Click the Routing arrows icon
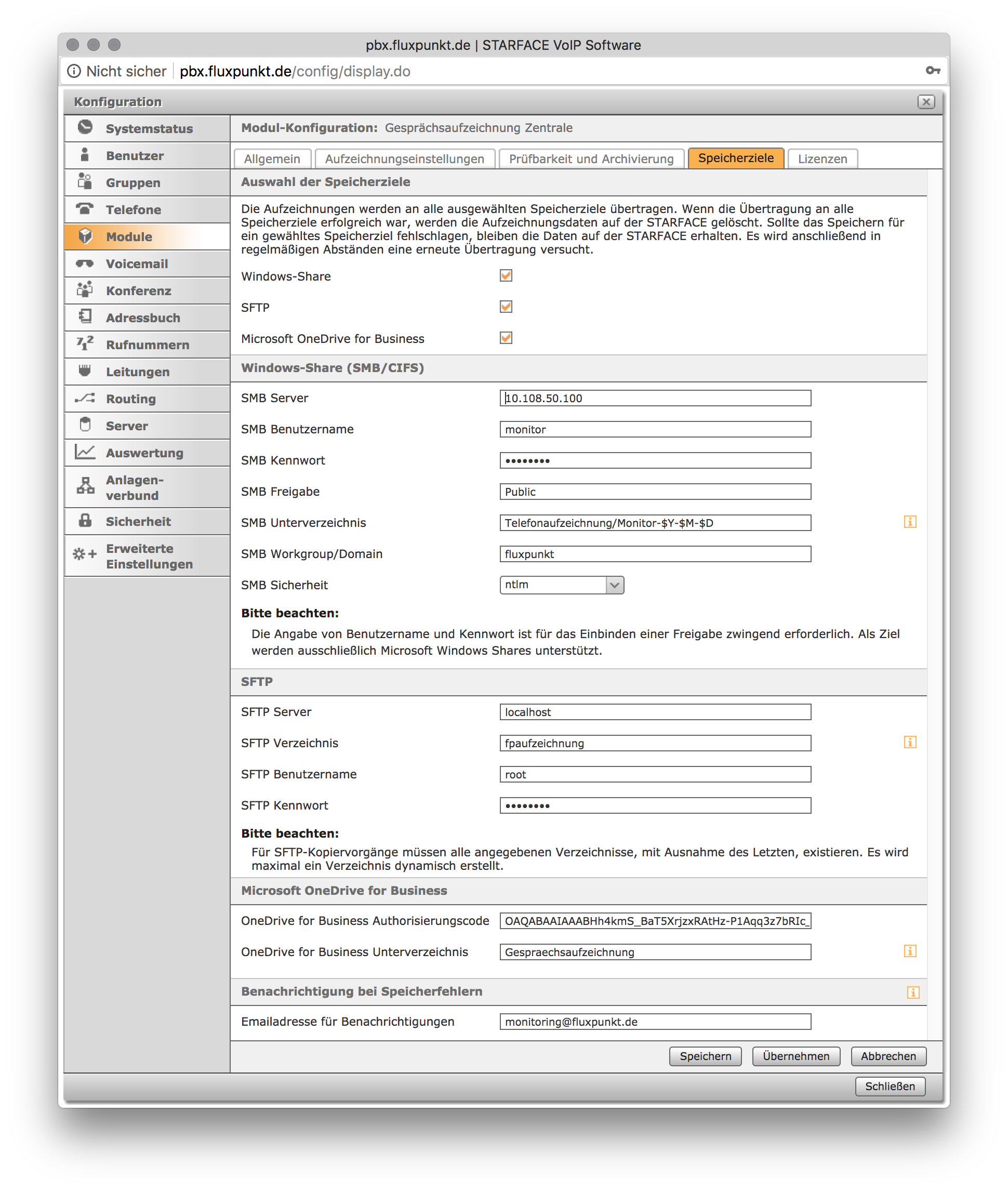1008x1191 pixels. pyautogui.click(x=85, y=398)
